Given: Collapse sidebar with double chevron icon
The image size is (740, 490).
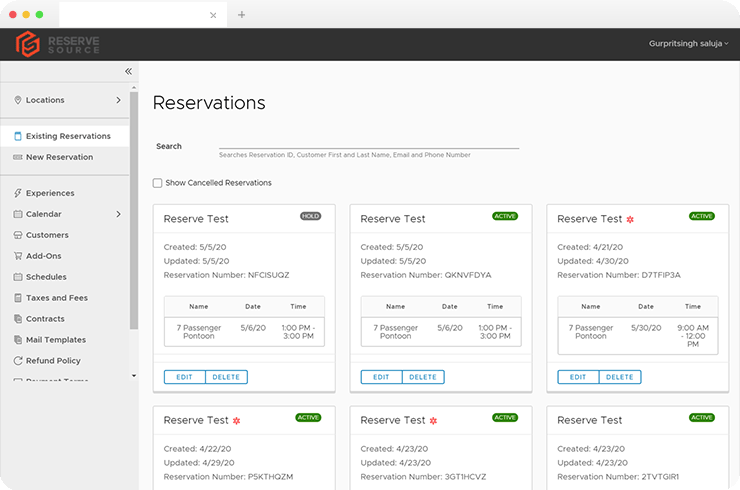Looking at the screenshot, I should [x=128, y=71].
